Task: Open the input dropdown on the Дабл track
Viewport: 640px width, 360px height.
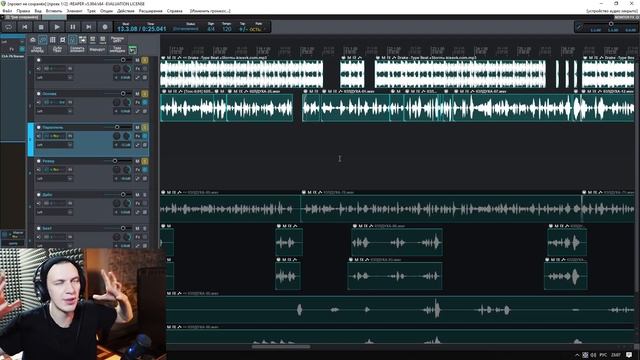Action: tap(54, 212)
